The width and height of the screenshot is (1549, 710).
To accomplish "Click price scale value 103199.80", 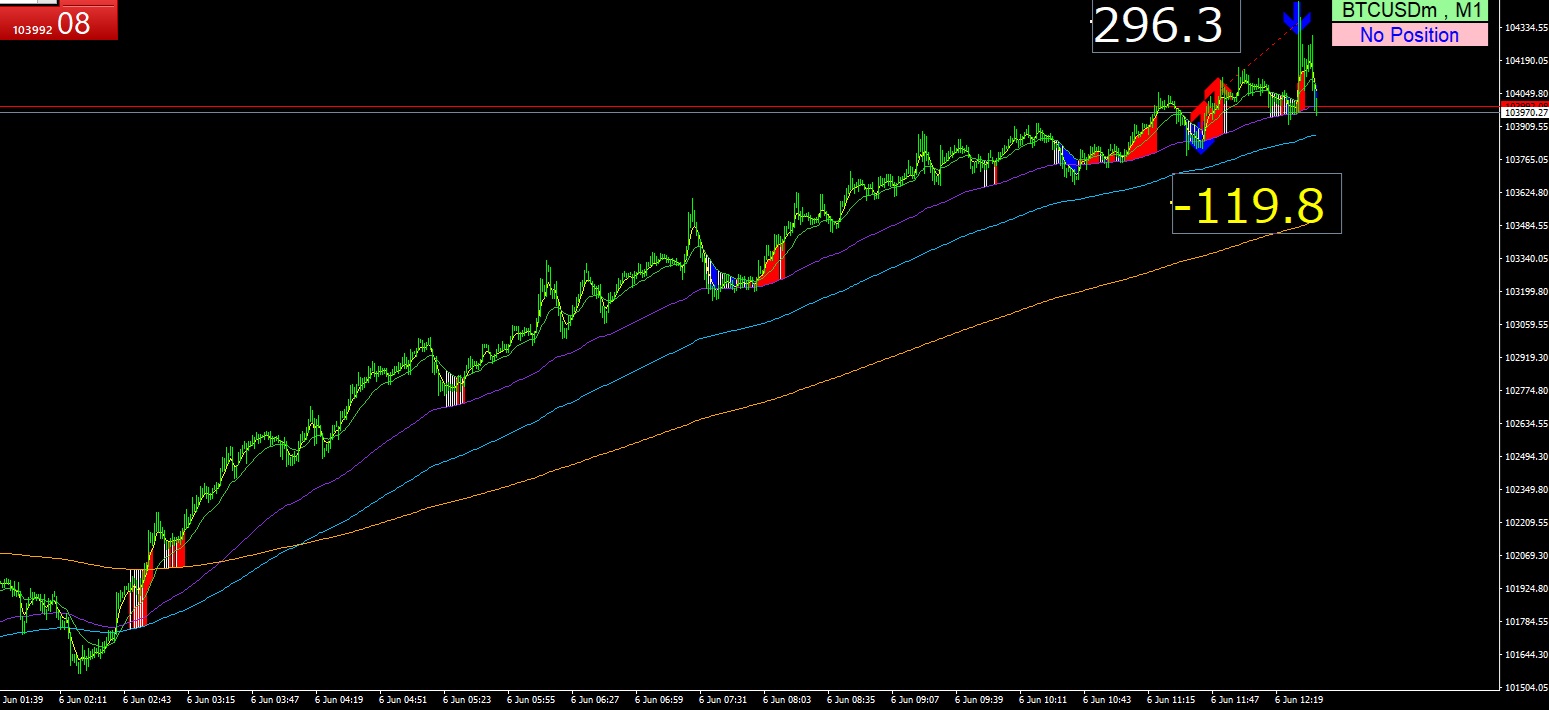I will (x=1526, y=291).
